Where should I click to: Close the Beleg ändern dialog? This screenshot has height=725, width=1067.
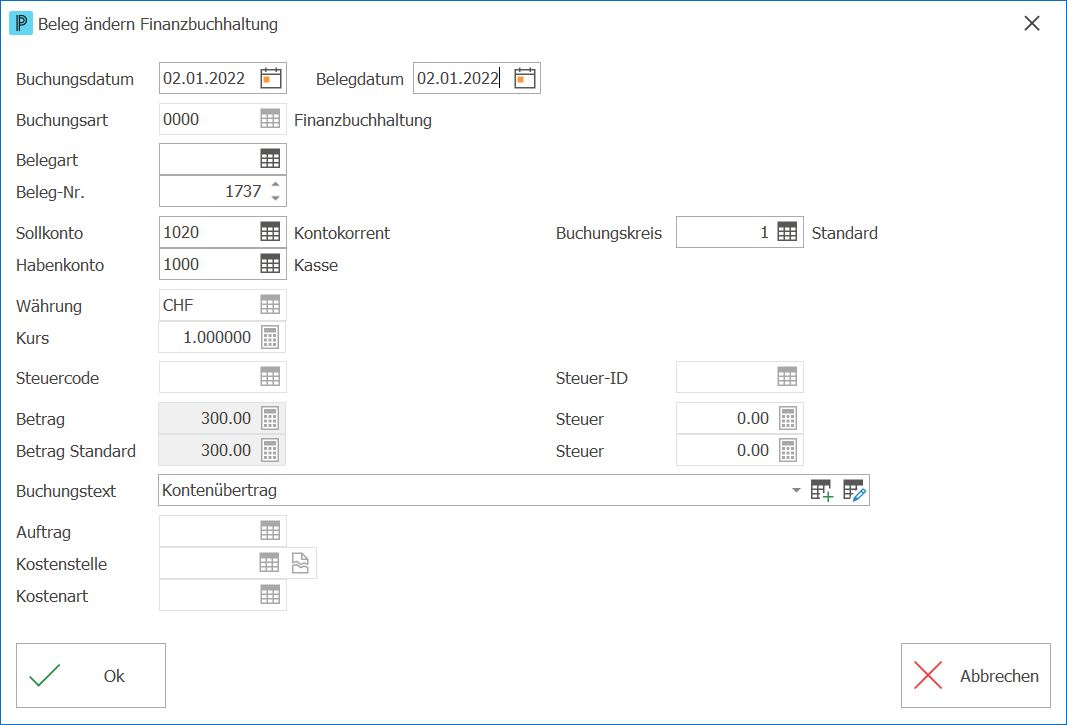[x=1032, y=24]
